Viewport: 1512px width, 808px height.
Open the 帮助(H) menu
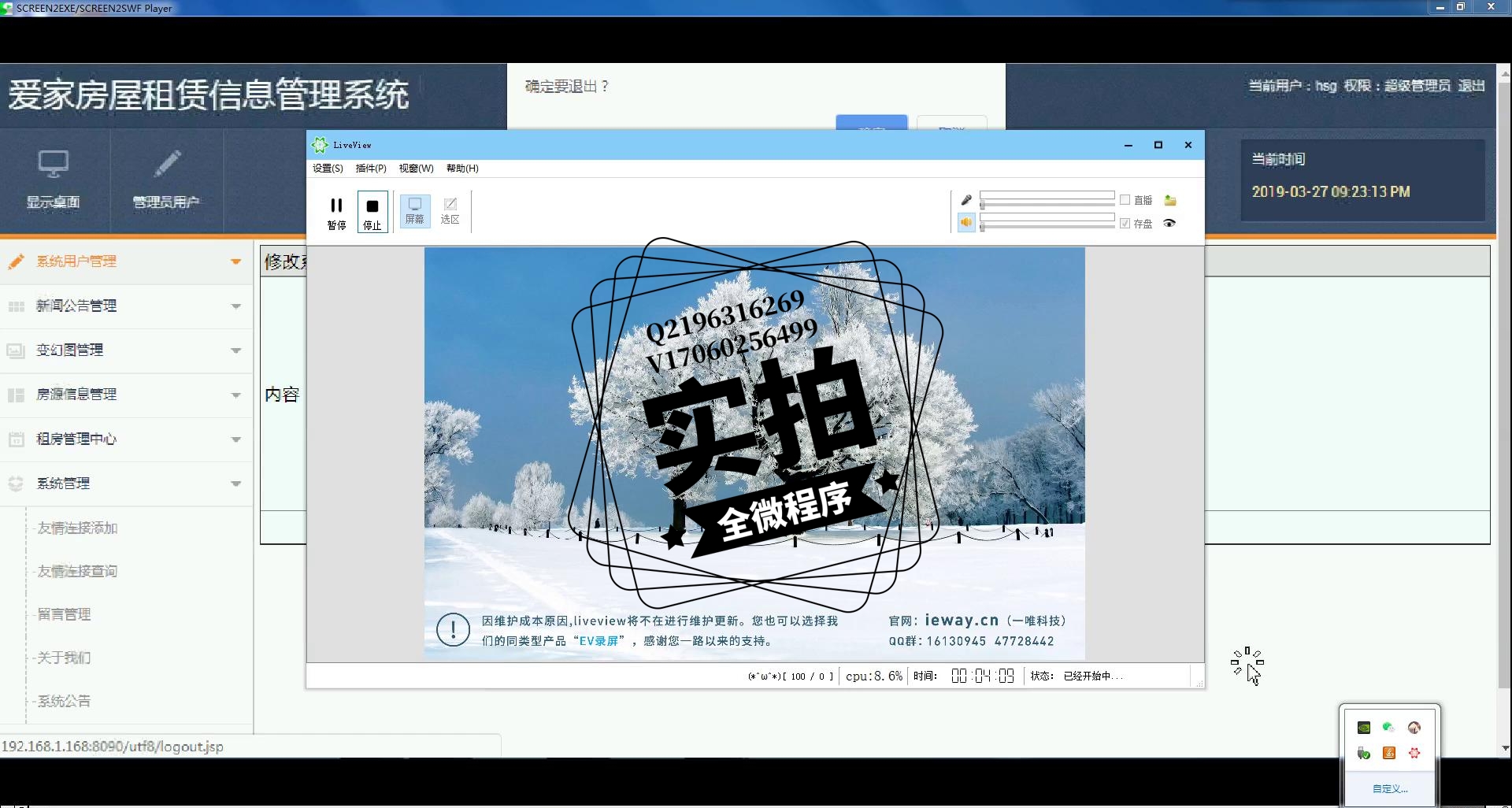[x=462, y=169]
